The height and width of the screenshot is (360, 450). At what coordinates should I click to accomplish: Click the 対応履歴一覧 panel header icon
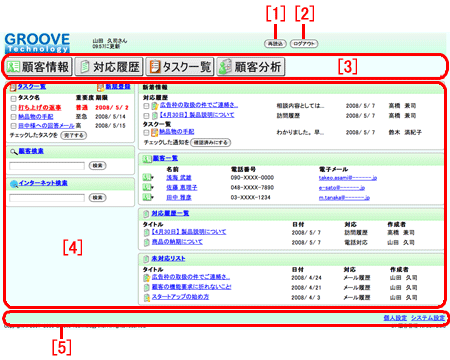pyautogui.click(x=146, y=214)
